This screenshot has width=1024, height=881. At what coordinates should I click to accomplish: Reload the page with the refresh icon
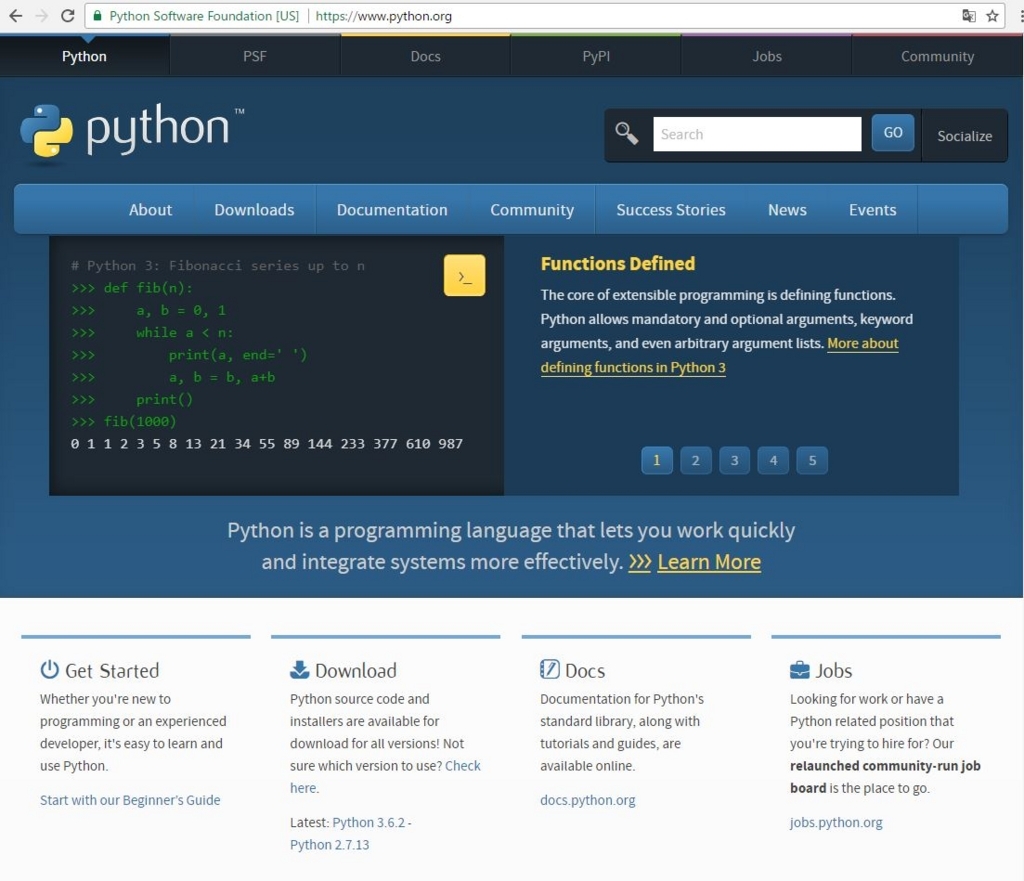(x=67, y=16)
